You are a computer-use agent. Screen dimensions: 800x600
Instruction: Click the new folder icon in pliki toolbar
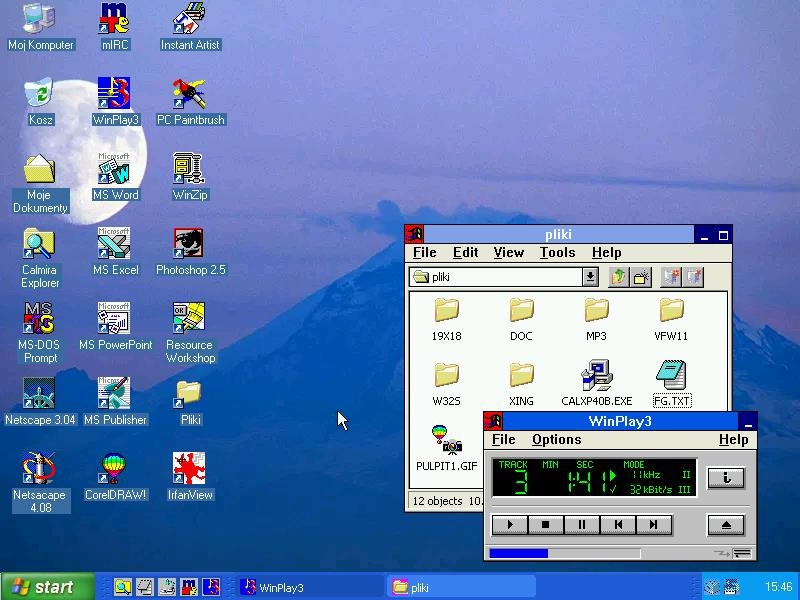pos(642,277)
